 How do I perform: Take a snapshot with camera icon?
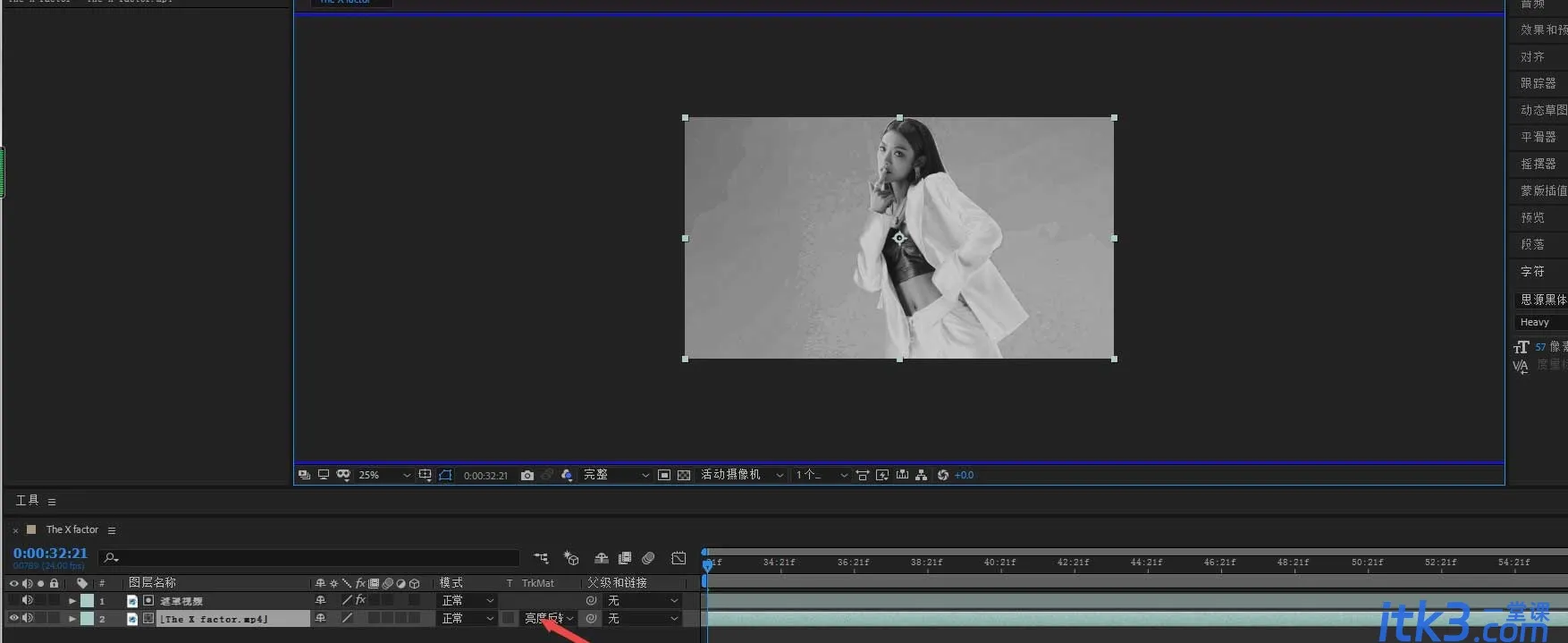coord(527,475)
